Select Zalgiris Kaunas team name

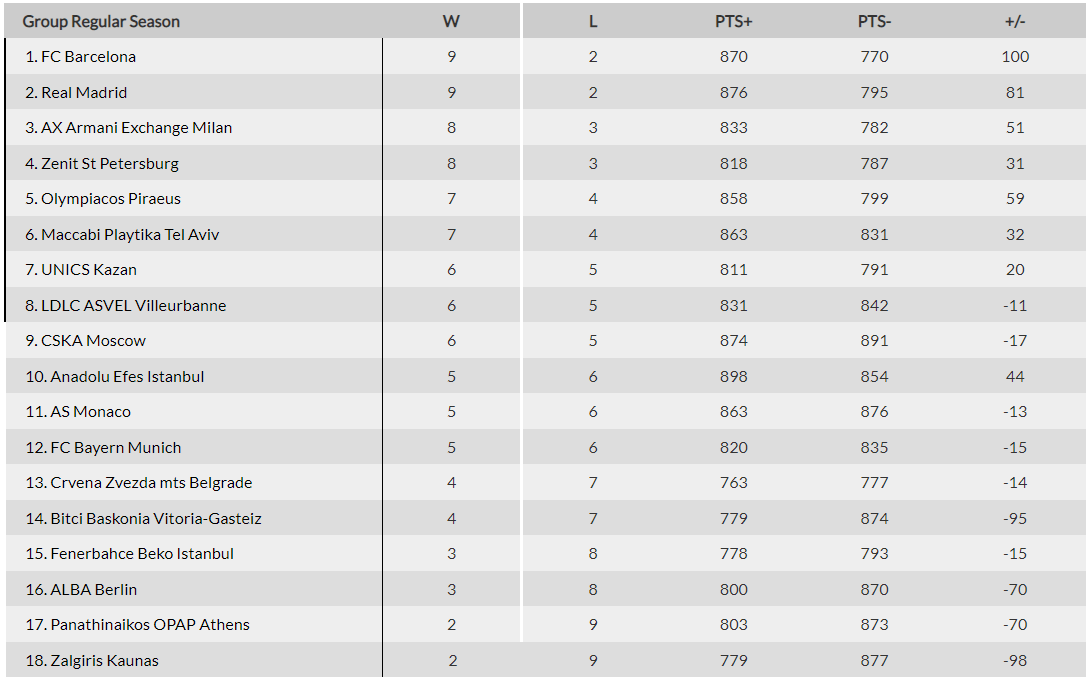point(104,661)
